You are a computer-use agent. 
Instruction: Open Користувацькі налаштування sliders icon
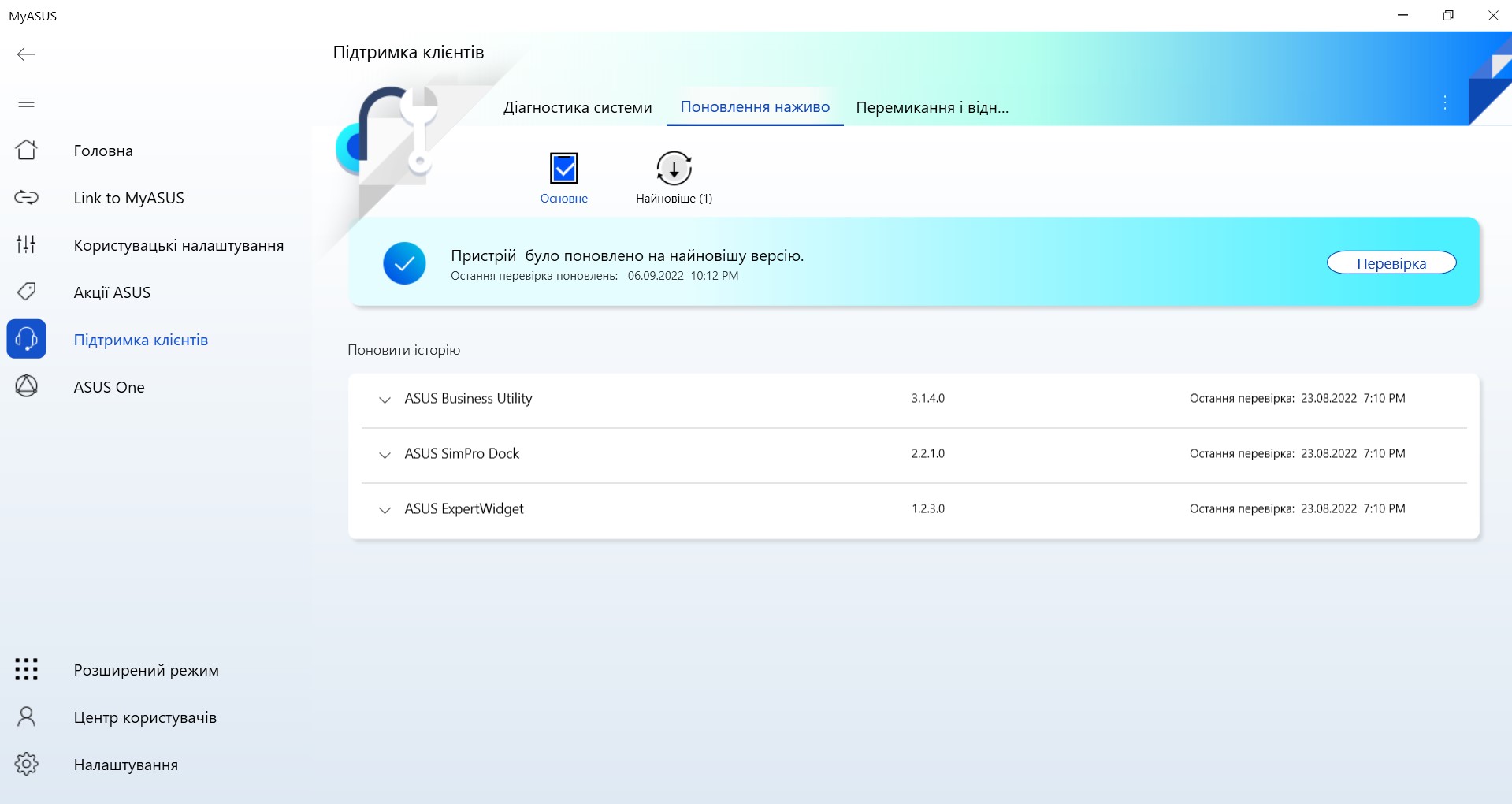26,244
